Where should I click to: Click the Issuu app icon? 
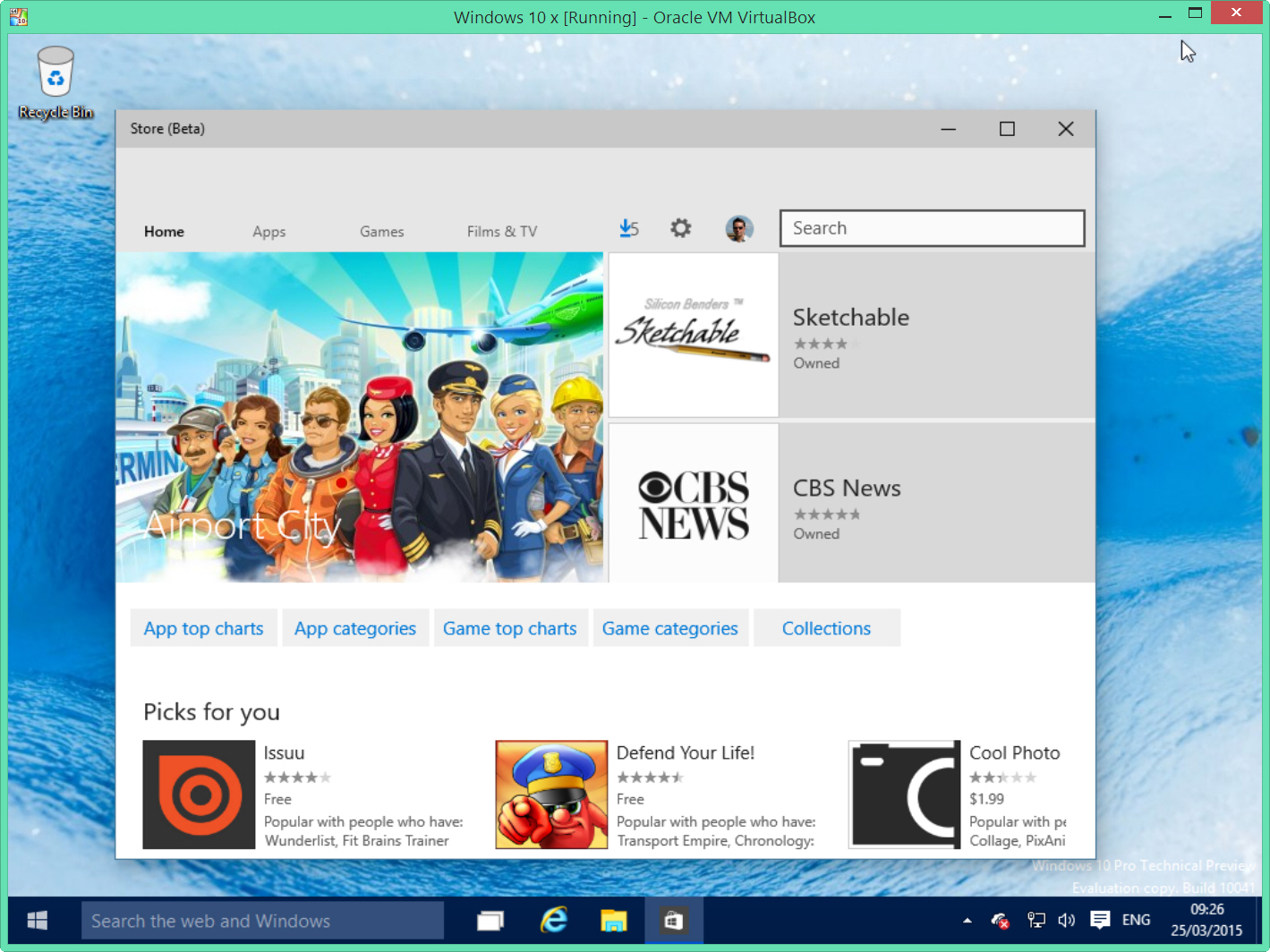[199, 795]
